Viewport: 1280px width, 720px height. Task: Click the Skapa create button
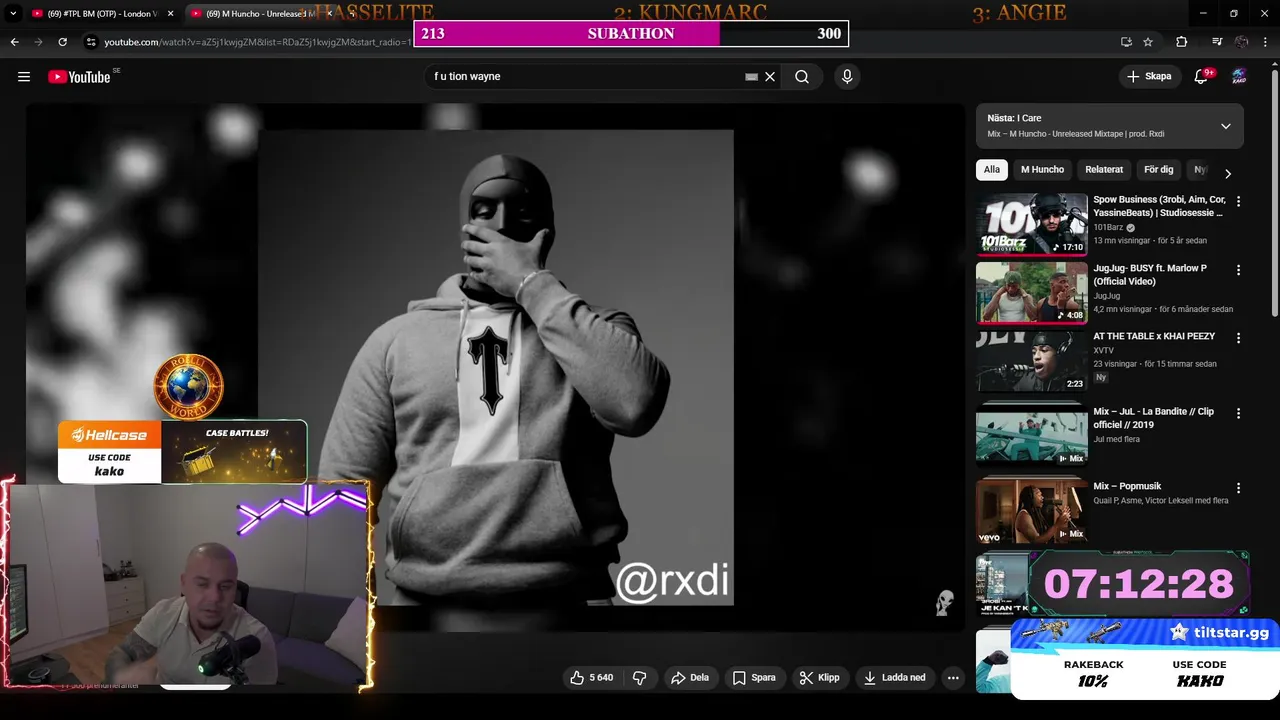coord(1149,77)
